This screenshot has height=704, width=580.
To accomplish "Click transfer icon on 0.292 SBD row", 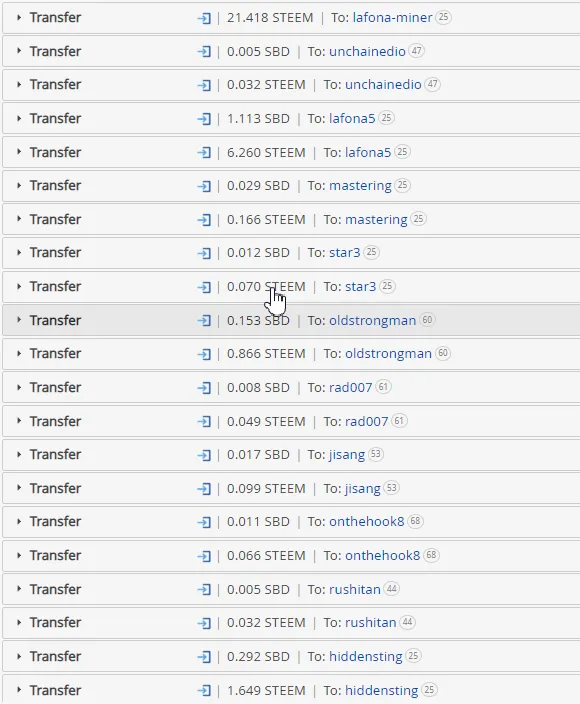I will point(204,657).
